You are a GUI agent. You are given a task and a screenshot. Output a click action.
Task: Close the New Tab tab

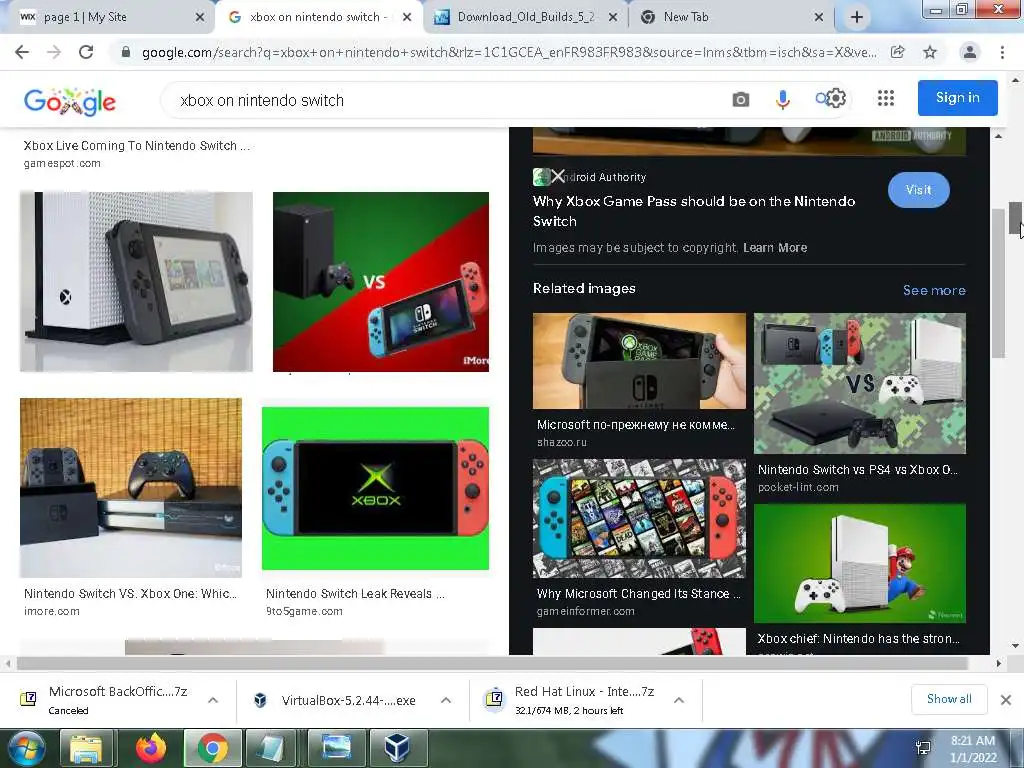point(818,18)
